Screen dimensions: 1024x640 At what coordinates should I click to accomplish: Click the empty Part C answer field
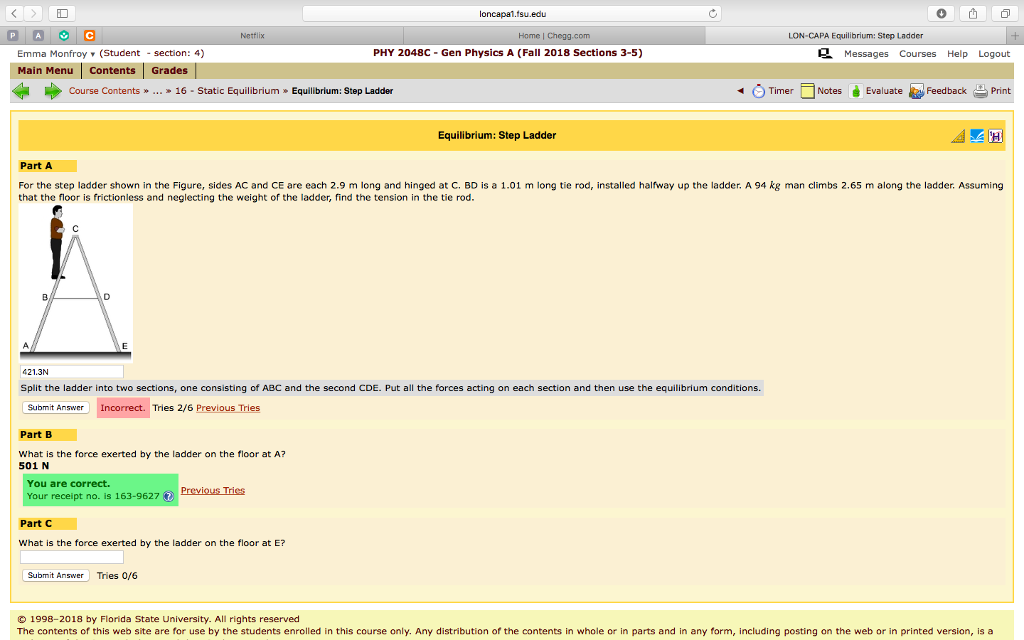tap(72, 557)
